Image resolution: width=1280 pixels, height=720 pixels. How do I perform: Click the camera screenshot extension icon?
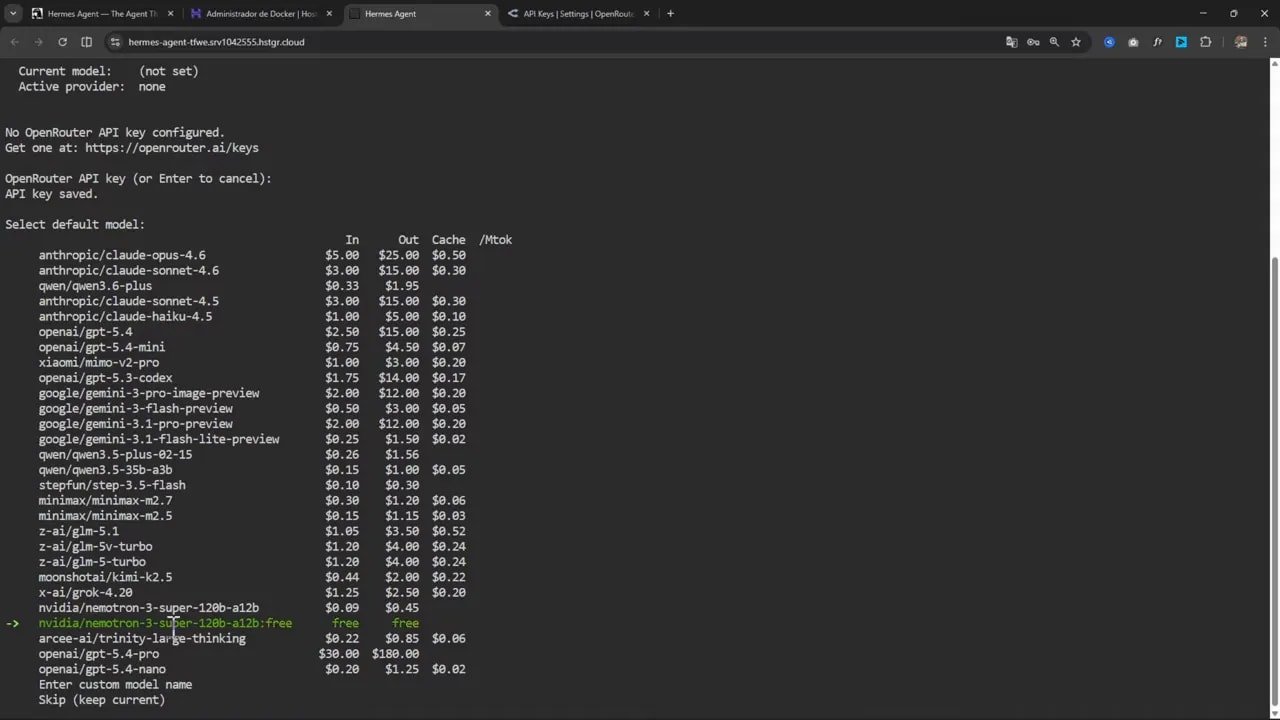pyautogui.click(x=1133, y=42)
